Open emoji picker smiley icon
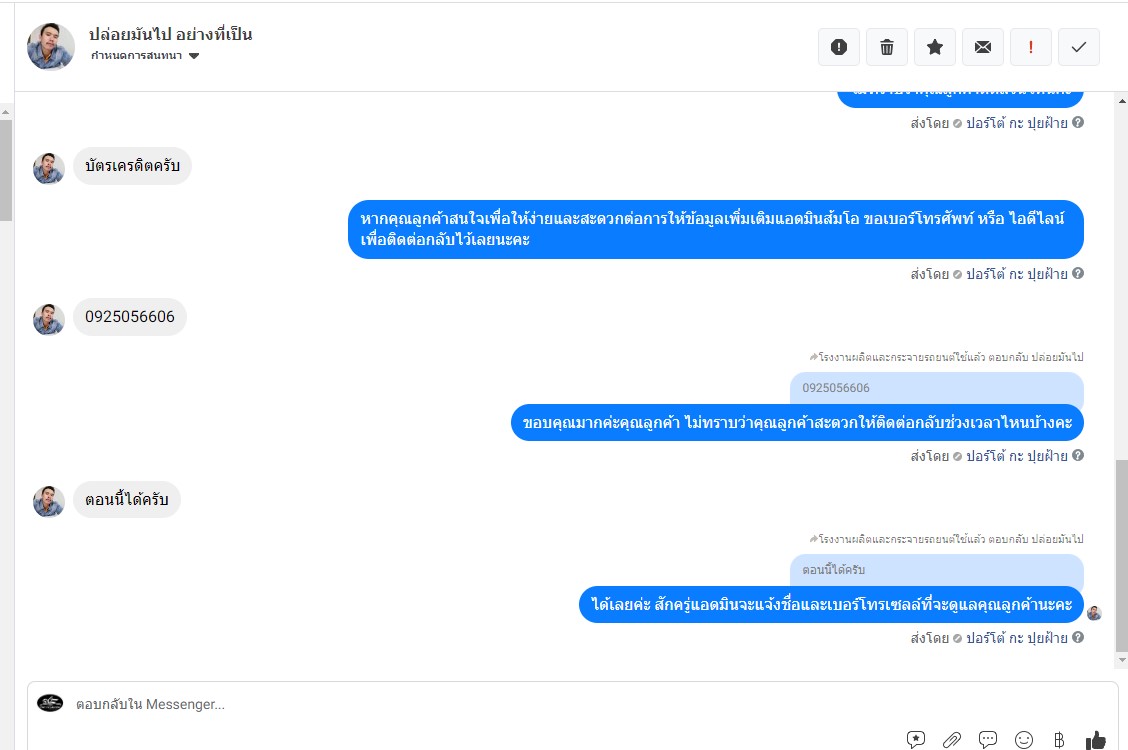This screenshot has width=1128, height=750. [x=1024, y=739]
